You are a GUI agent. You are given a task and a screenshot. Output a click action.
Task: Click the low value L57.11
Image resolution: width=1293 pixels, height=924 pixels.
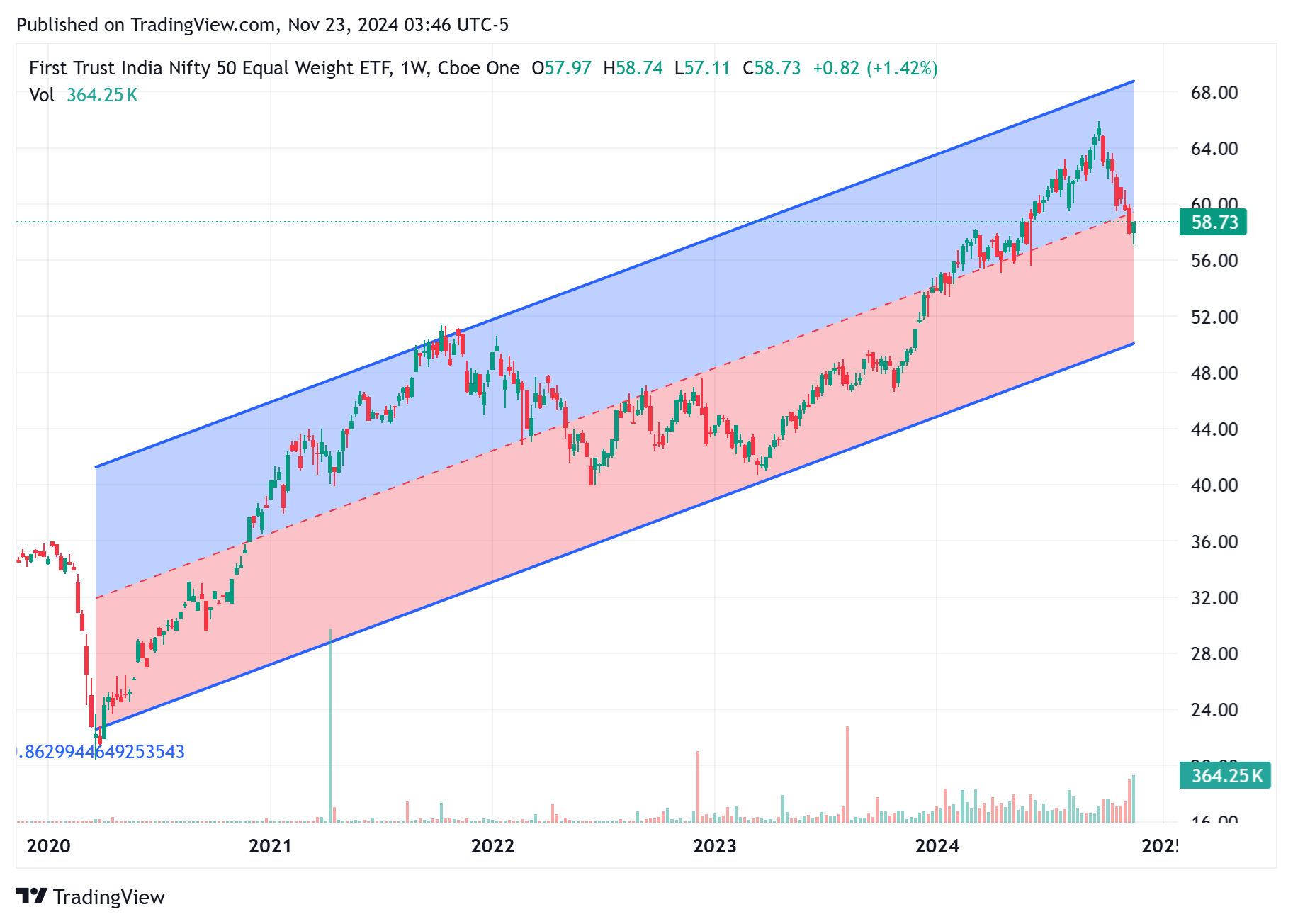(702, 68)
